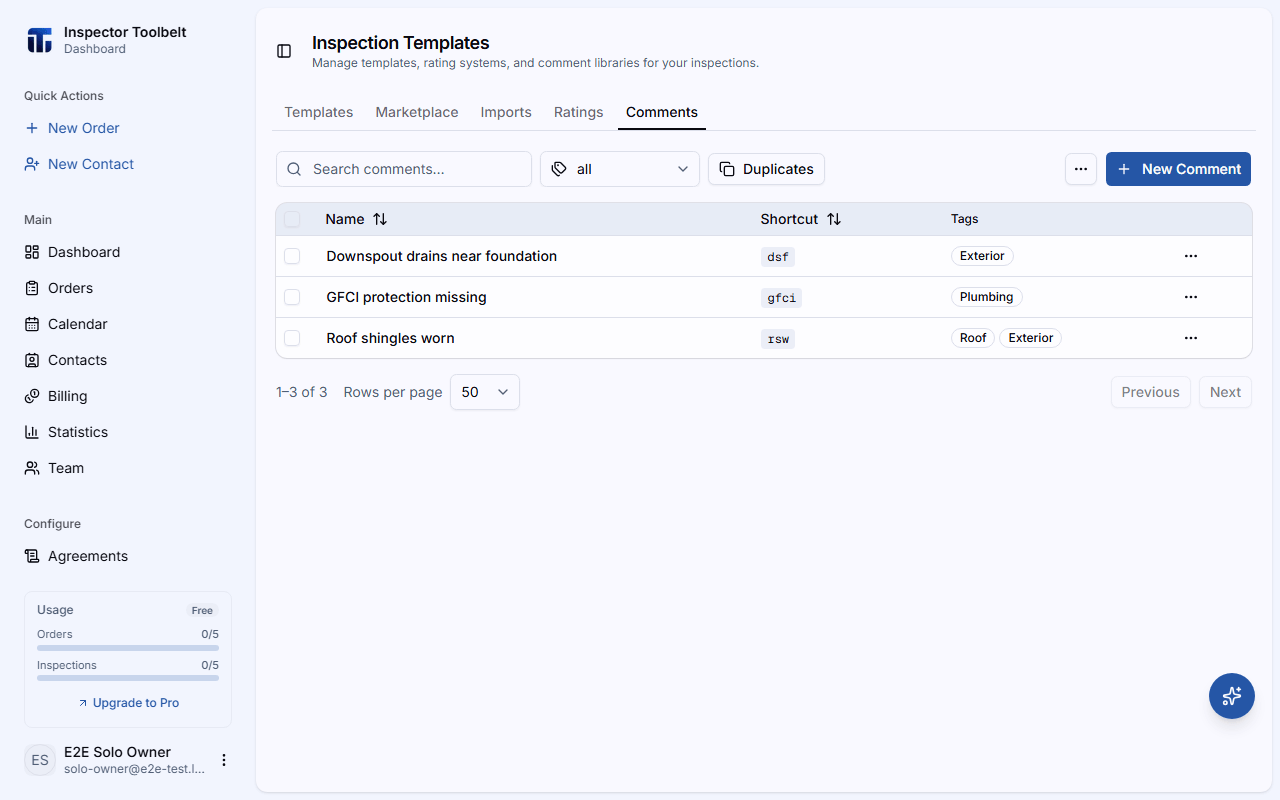Viewport: 1280px width, 800px height.
Task: Open the user account three-dot menu
Action: coord(224,760)
